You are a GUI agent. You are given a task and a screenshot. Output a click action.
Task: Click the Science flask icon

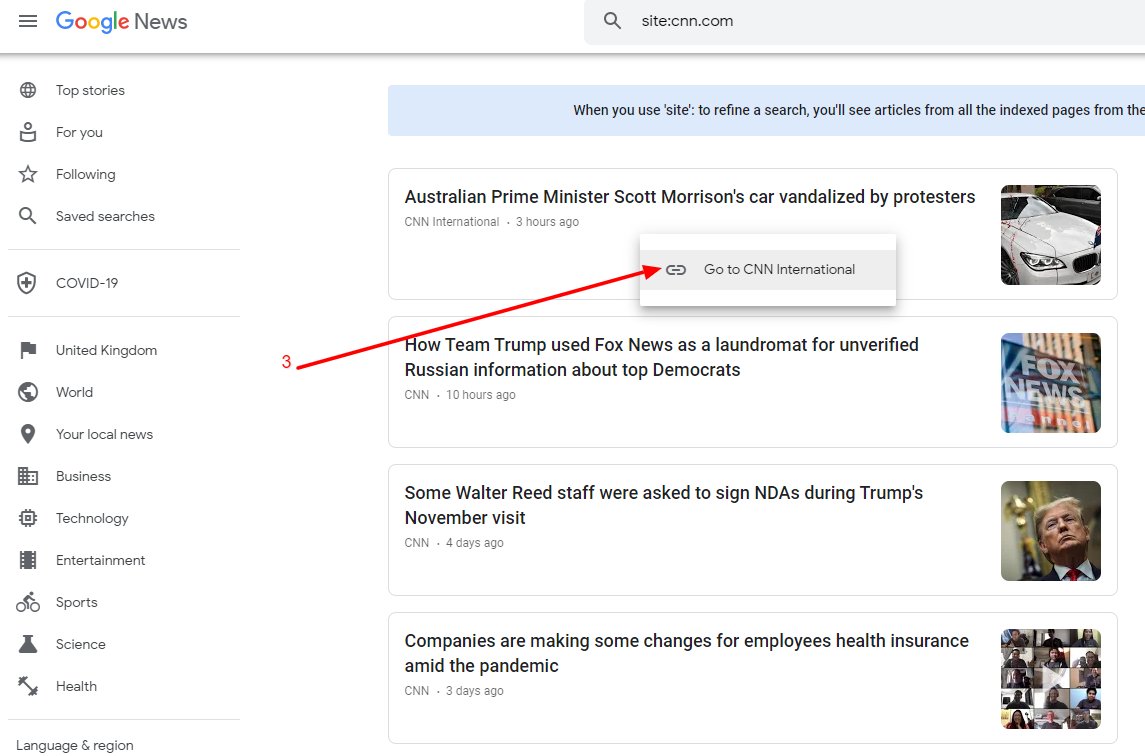click(x=28, y=644)
